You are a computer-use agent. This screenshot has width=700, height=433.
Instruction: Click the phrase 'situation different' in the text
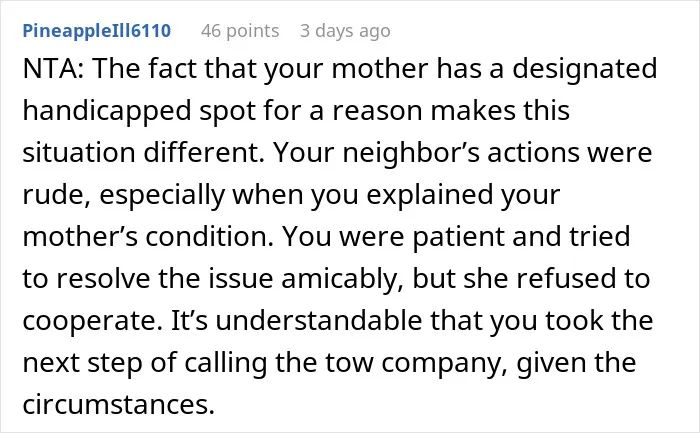140,152
